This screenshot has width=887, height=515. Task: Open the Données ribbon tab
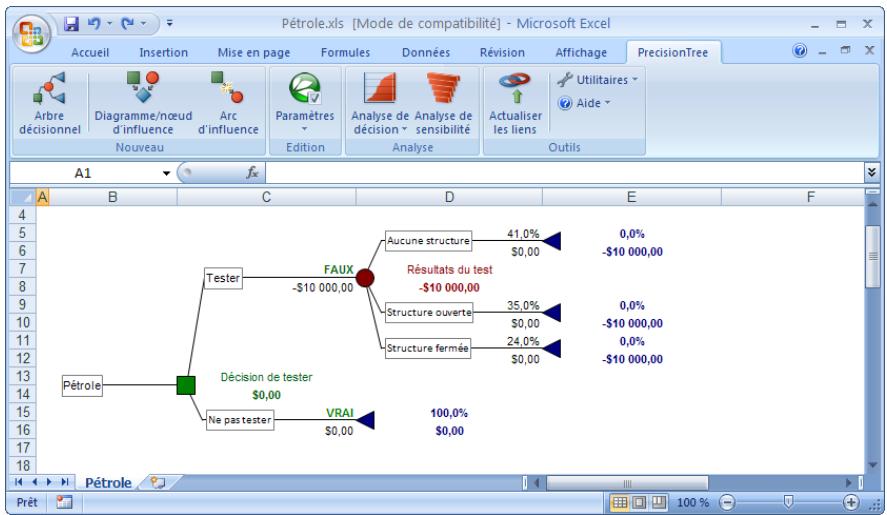coord(425,52)
